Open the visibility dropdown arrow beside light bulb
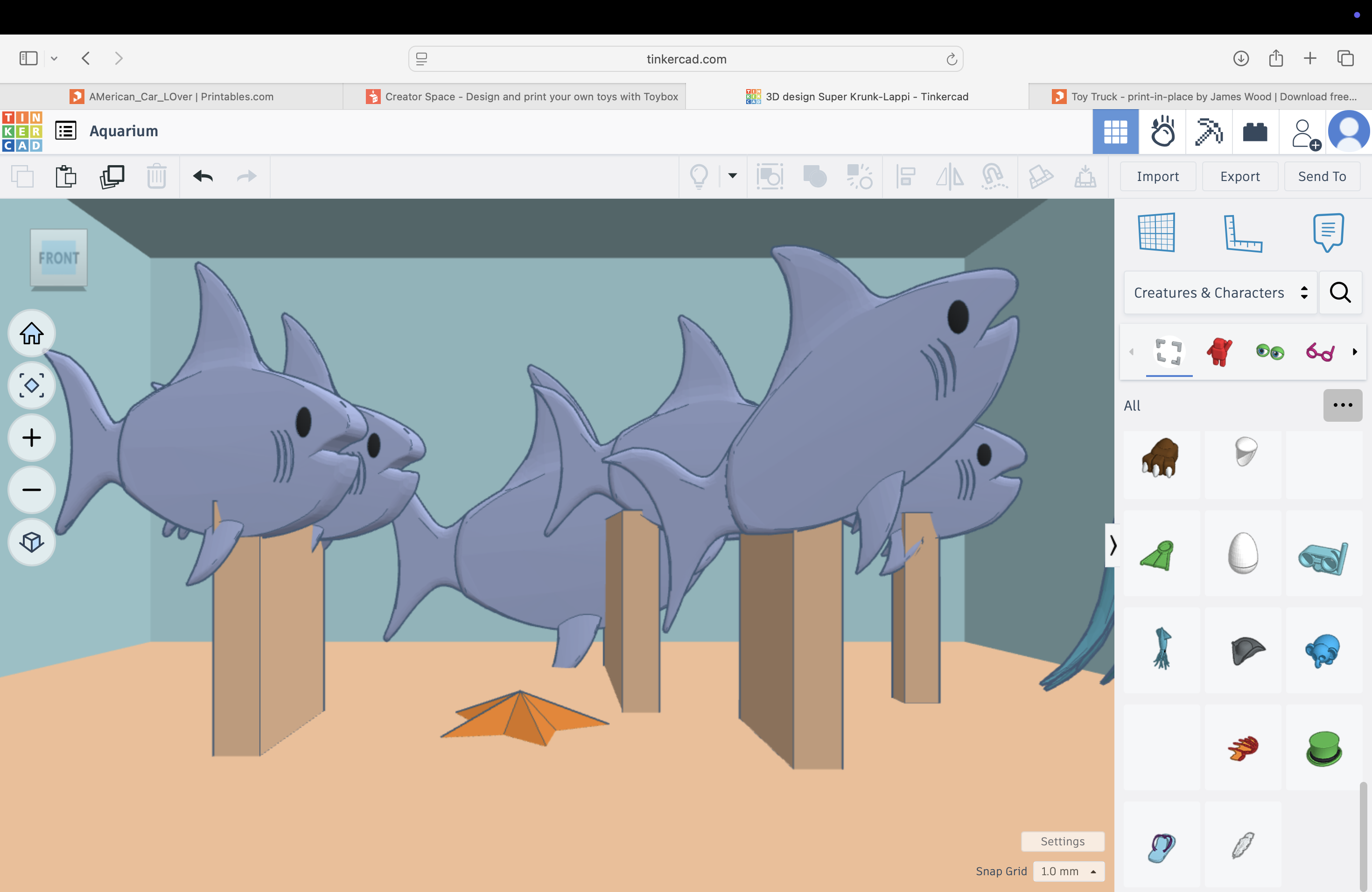The width and height of the screenshot is (1372, 892). (x=733, y=176)
